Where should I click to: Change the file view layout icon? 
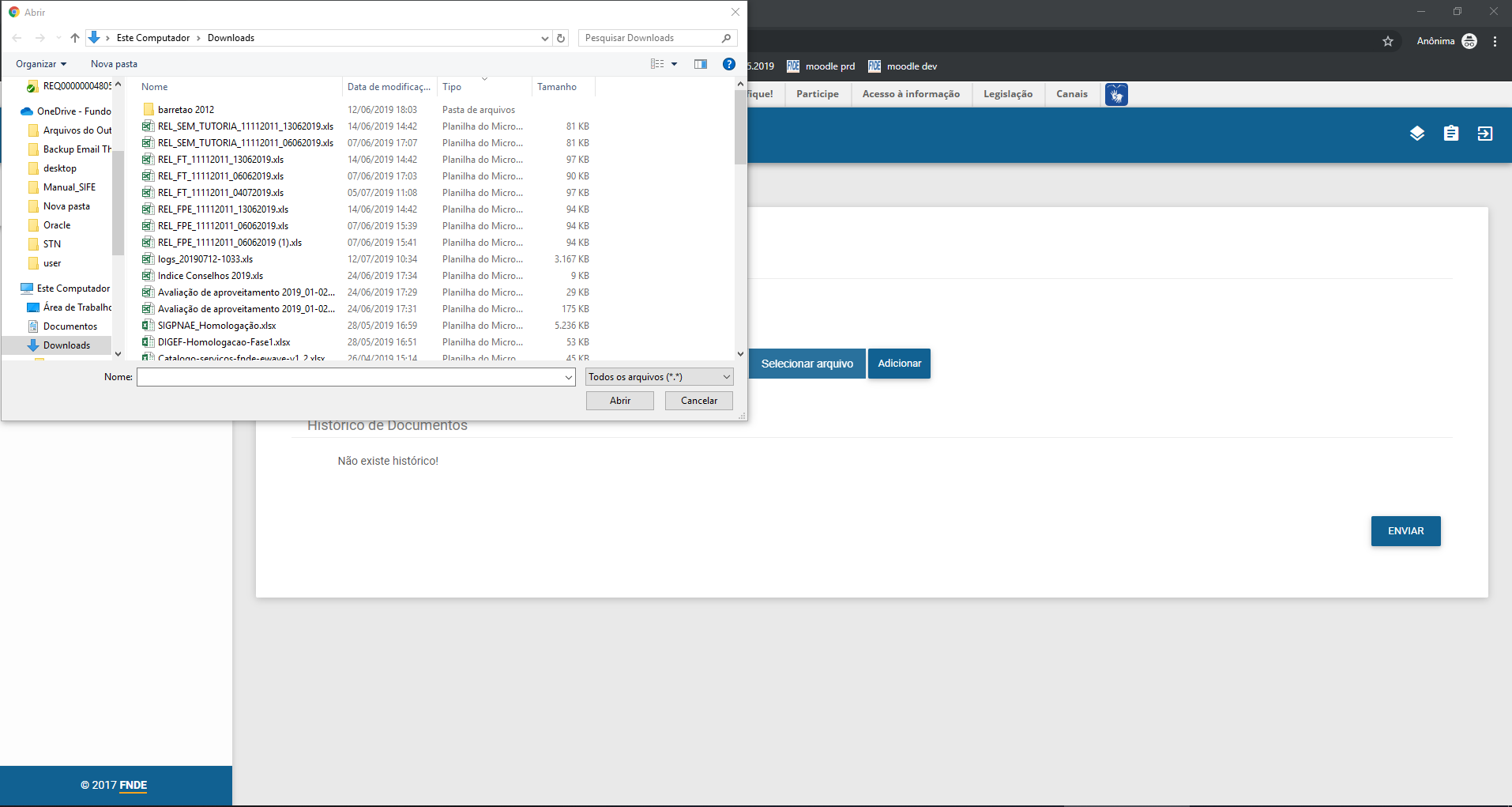pyautogui.click(x=657, y=64)
